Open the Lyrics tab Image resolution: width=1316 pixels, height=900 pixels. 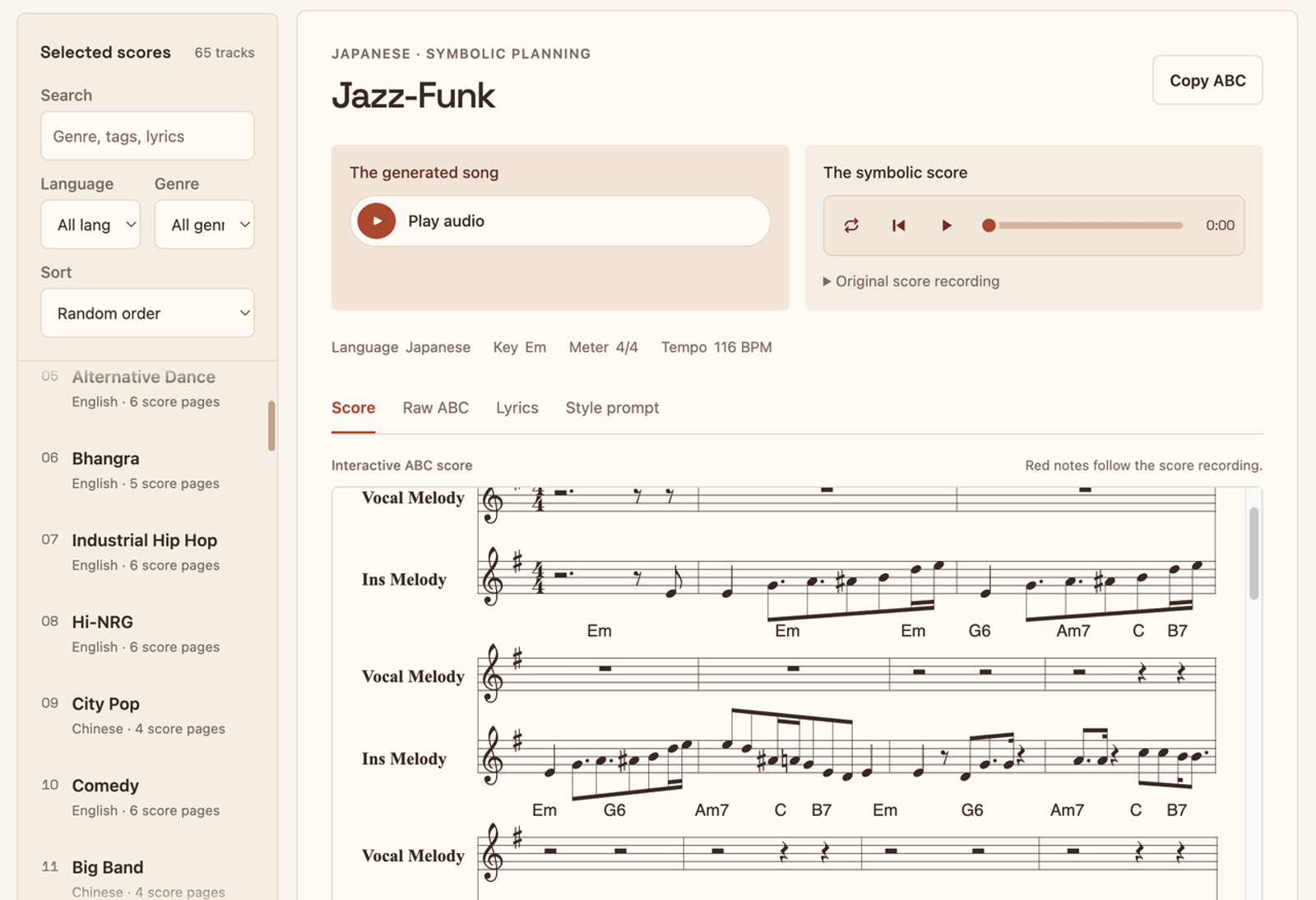(x=517, y=408)
